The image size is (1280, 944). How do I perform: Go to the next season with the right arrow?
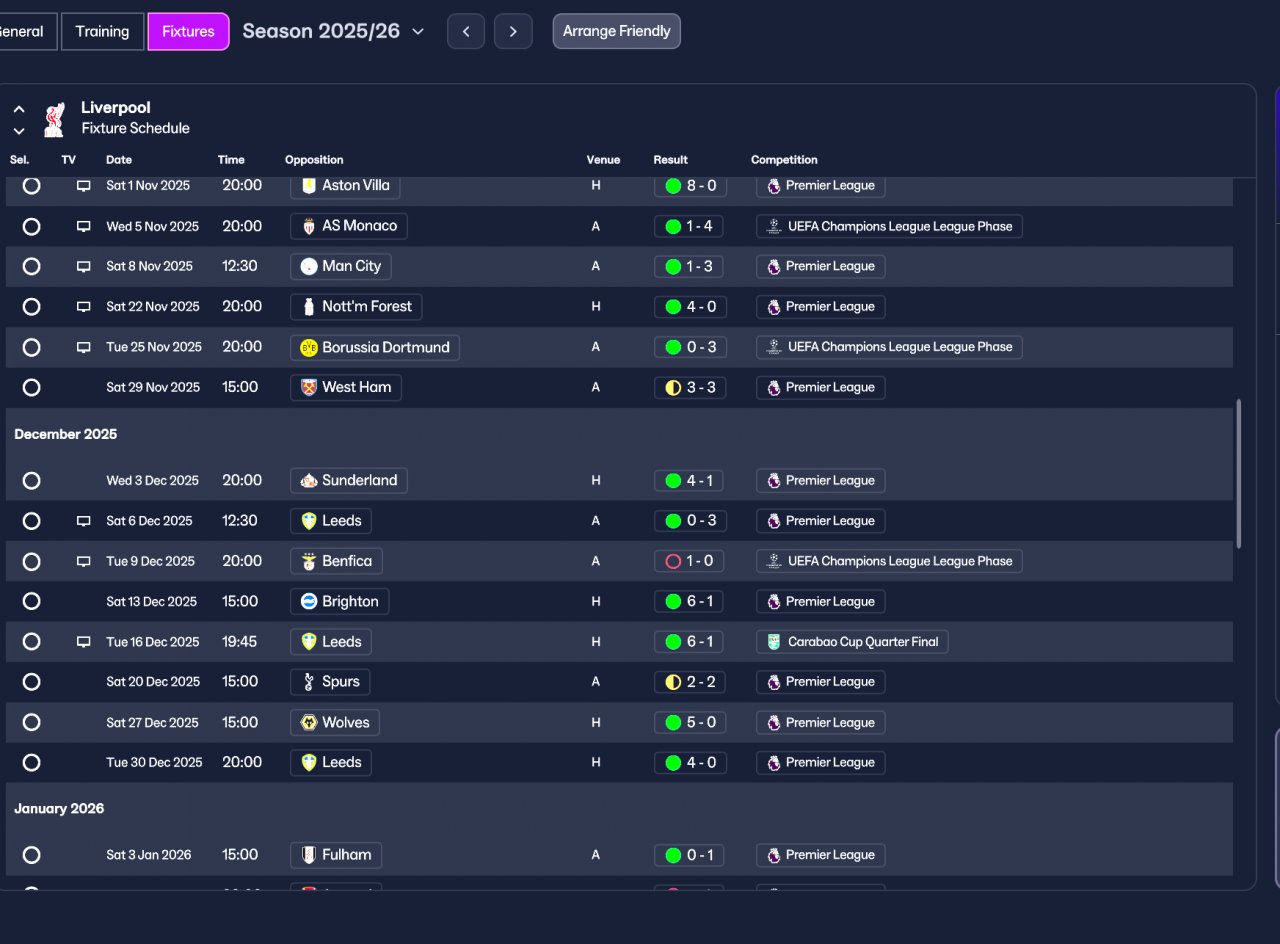coord(513,31)
